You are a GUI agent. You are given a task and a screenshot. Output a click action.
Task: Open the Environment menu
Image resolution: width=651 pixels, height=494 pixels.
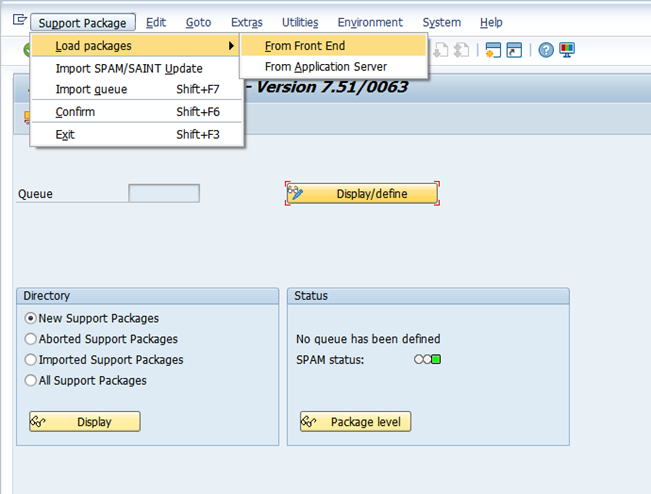[370, 22]
